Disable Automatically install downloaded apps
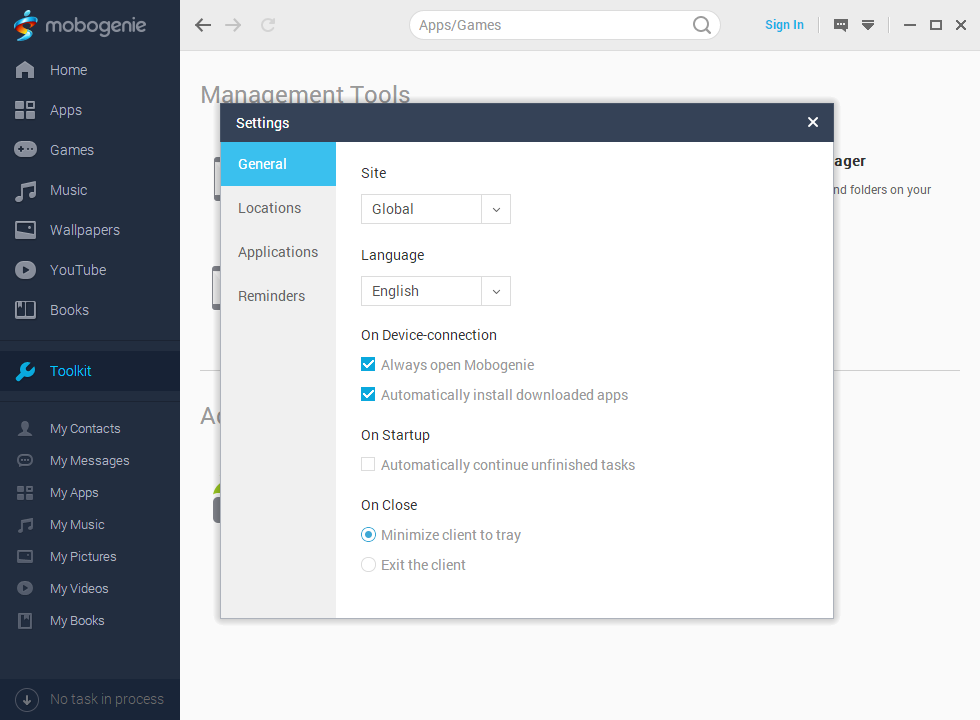Image resolution: width=980 pixels, height=720 pixels. (x=368, y=395)
